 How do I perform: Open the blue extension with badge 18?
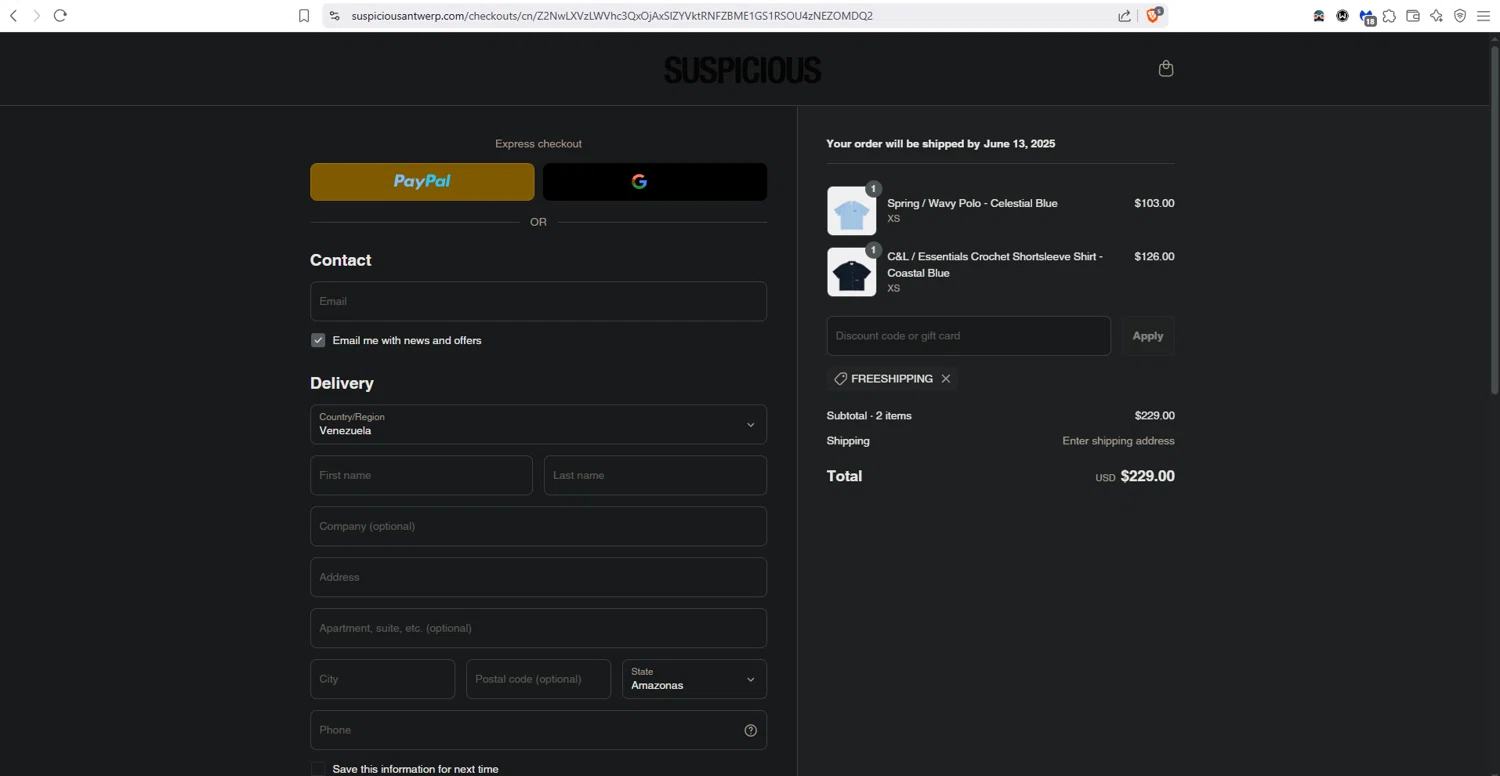coord(1367,16)
